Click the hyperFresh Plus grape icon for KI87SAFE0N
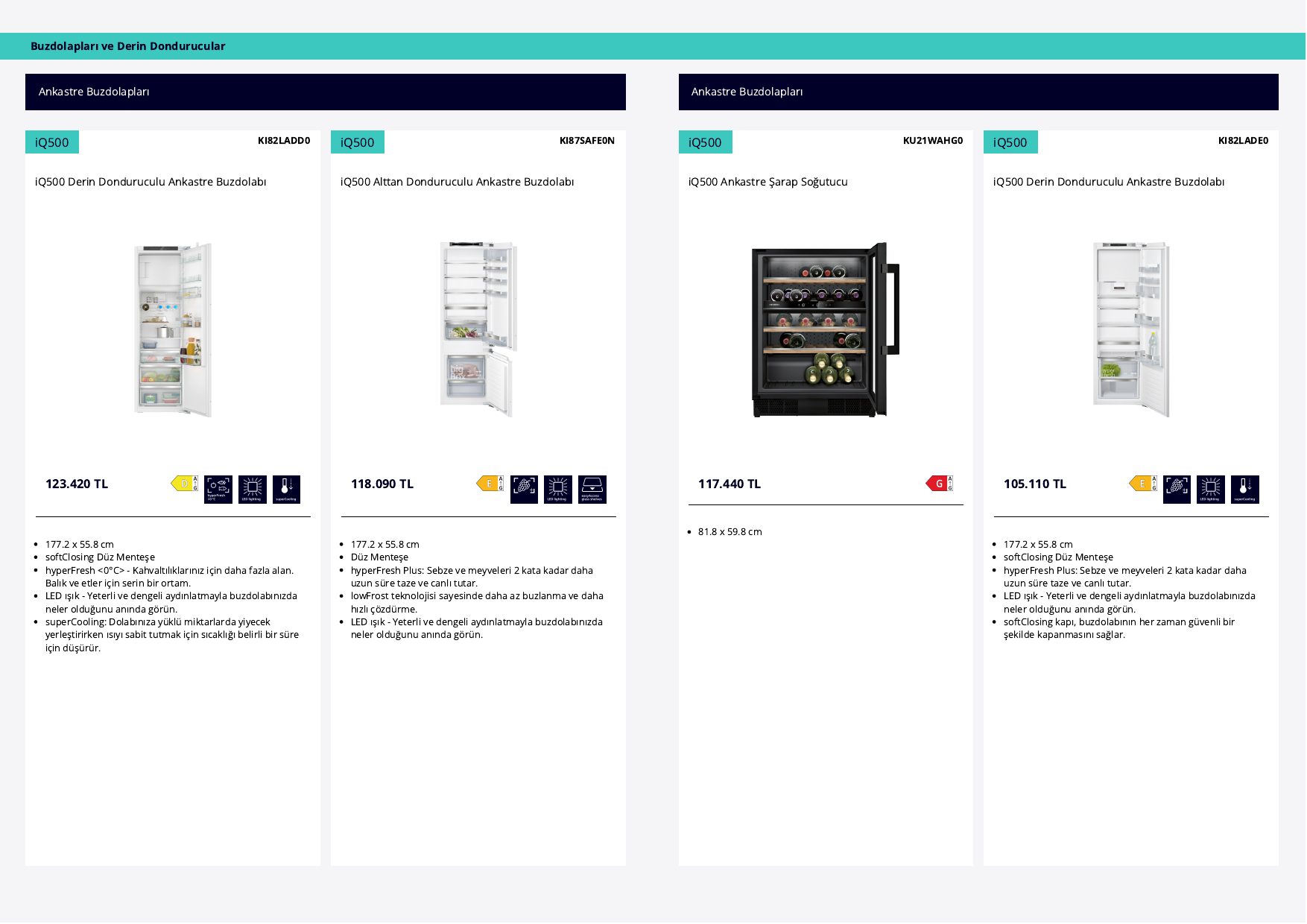The height and width of the screenshot is (924, 1307). (x=524, y=490)
